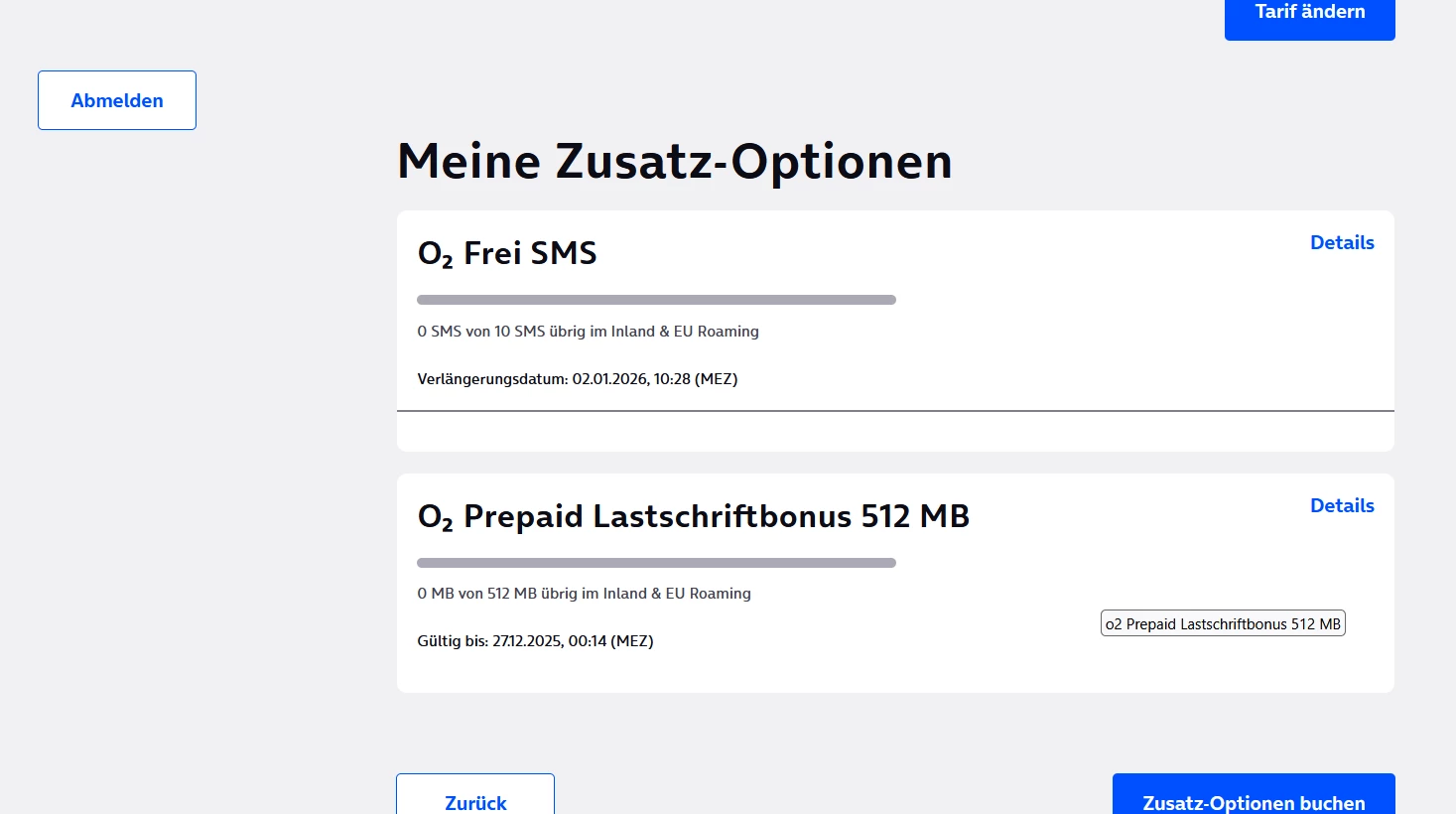Select the O2 Prepaid Lastschriftbonus 512 MB title

tap(693, 517)
